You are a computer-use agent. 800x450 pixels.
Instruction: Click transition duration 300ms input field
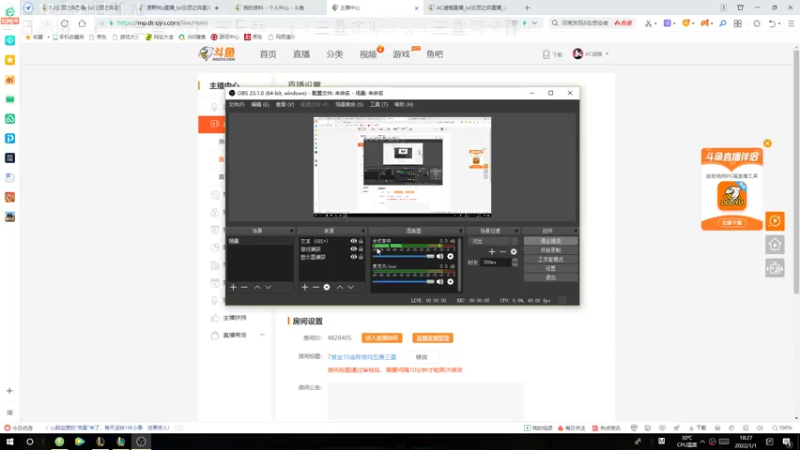pos(496,262)
